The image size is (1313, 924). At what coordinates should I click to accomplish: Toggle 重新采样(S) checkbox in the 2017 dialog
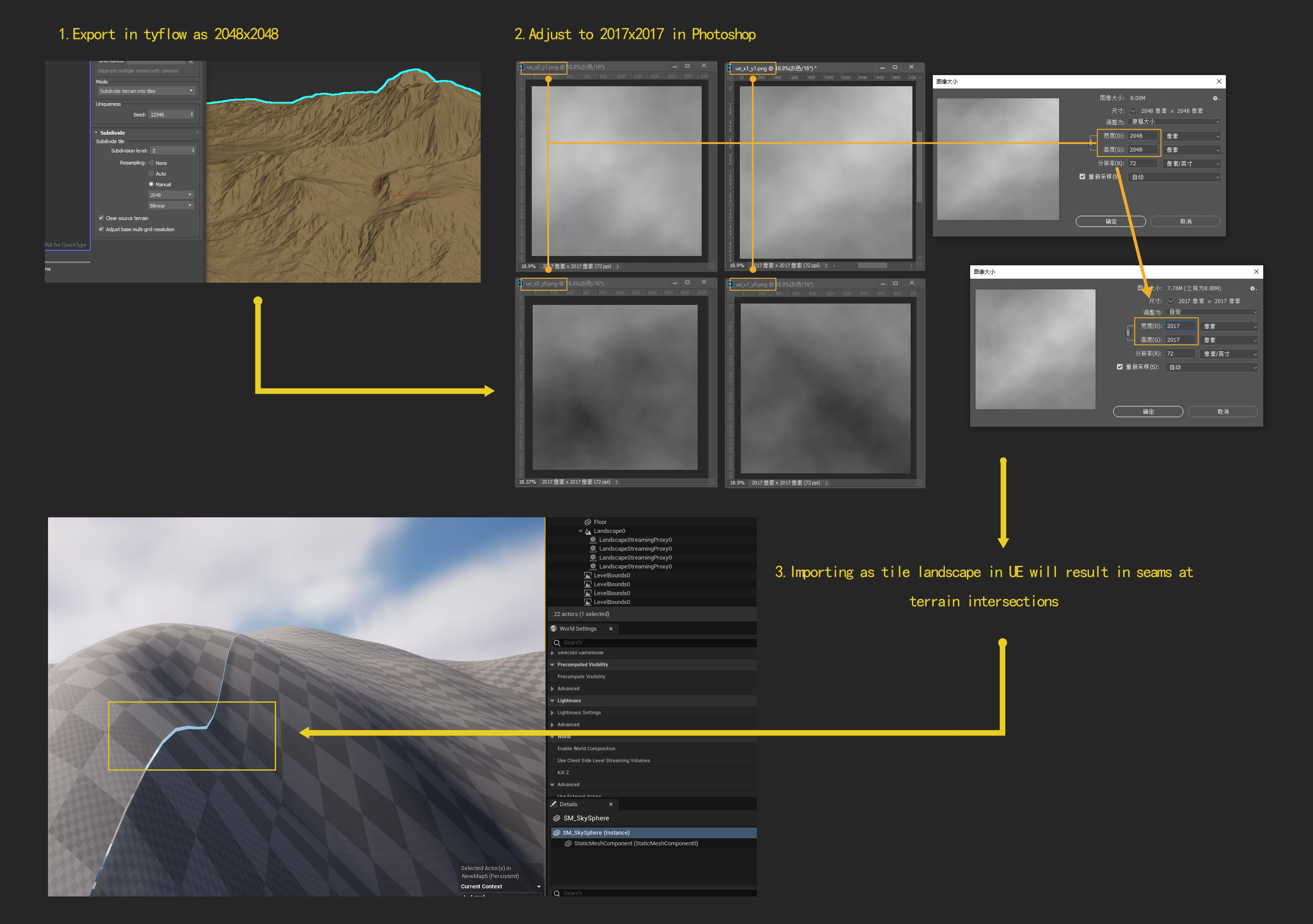click(1120, 367)
